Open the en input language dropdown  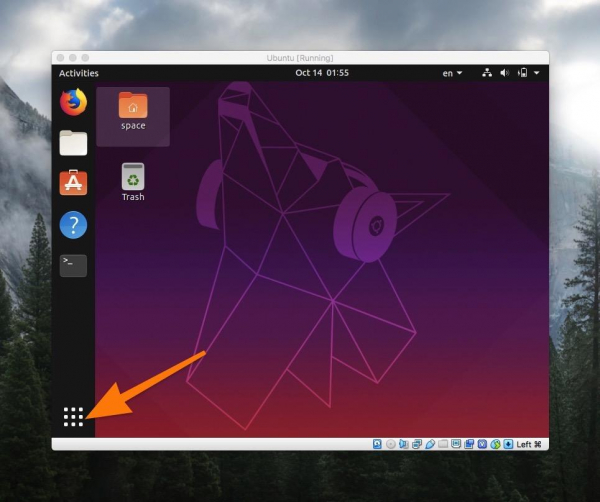(x=452, y=73)
